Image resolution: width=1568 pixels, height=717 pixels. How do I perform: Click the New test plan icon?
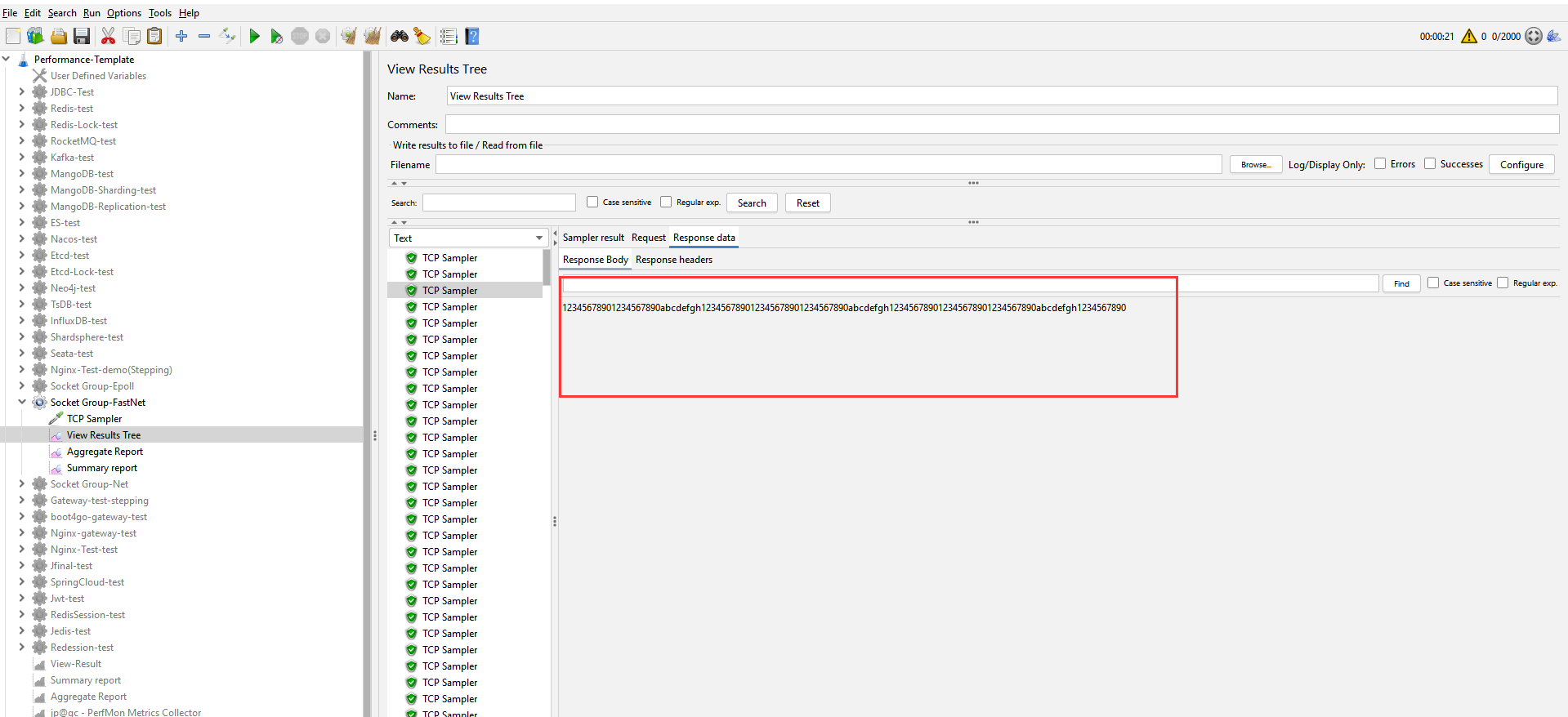click(x=13, y=36)
